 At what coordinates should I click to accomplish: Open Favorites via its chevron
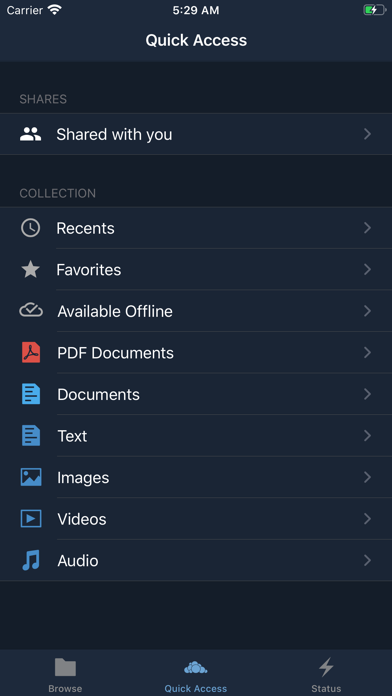pyautogui.click(x=368, y=269)
